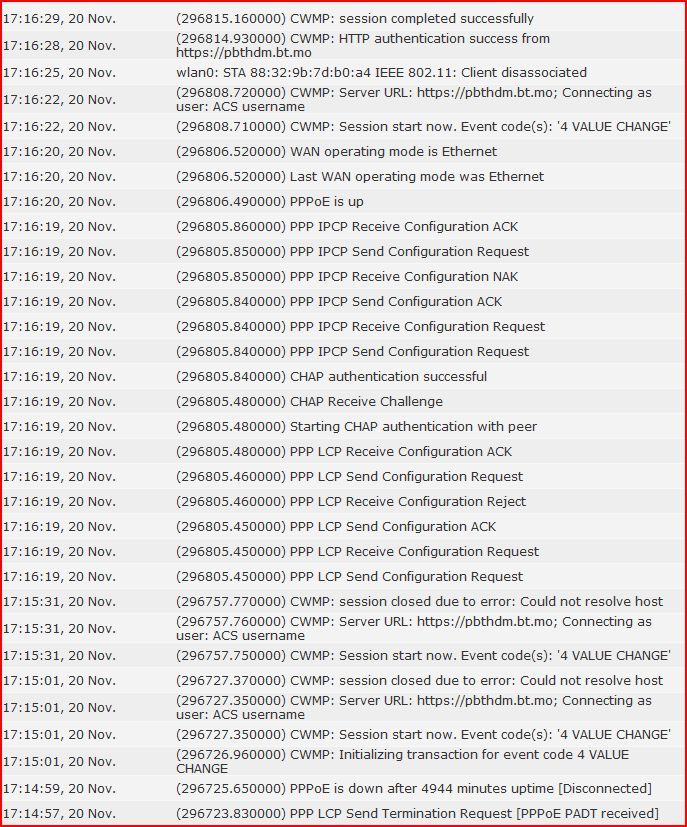
Task: Click the 'Starting CHAP authentication with peer' entry
Action: point(343,426)
